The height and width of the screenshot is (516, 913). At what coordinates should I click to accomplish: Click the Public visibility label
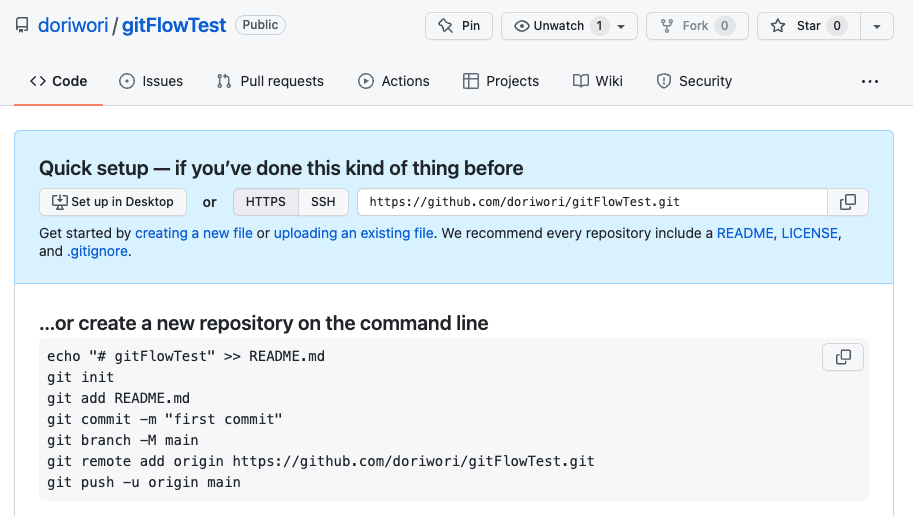click(260, 25)
